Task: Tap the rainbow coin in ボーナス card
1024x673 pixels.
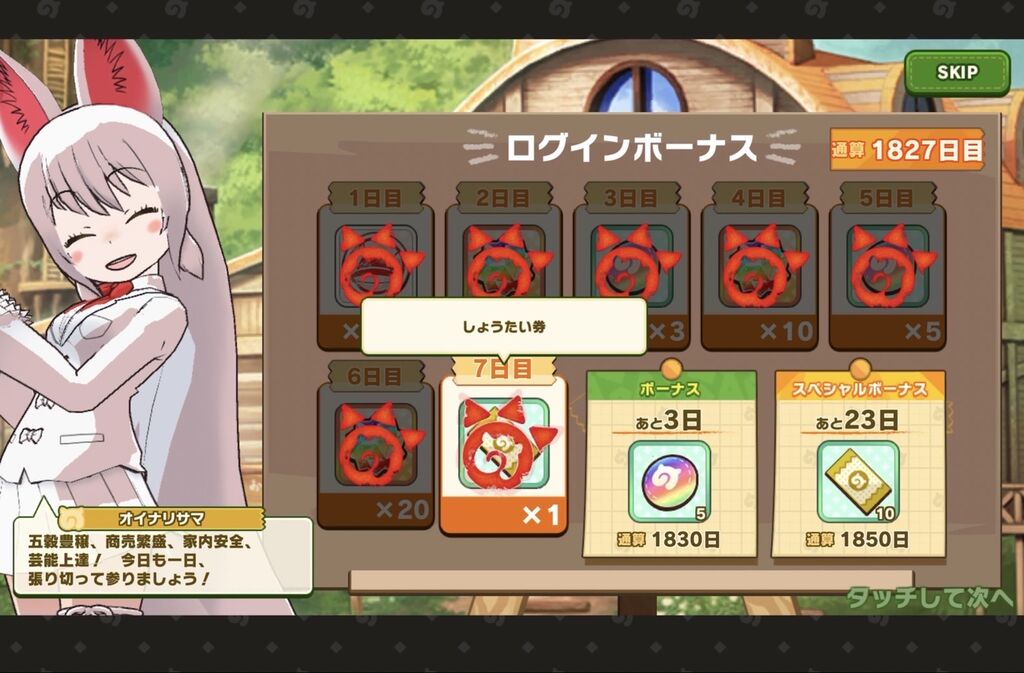Action: (x=669, y=481)
